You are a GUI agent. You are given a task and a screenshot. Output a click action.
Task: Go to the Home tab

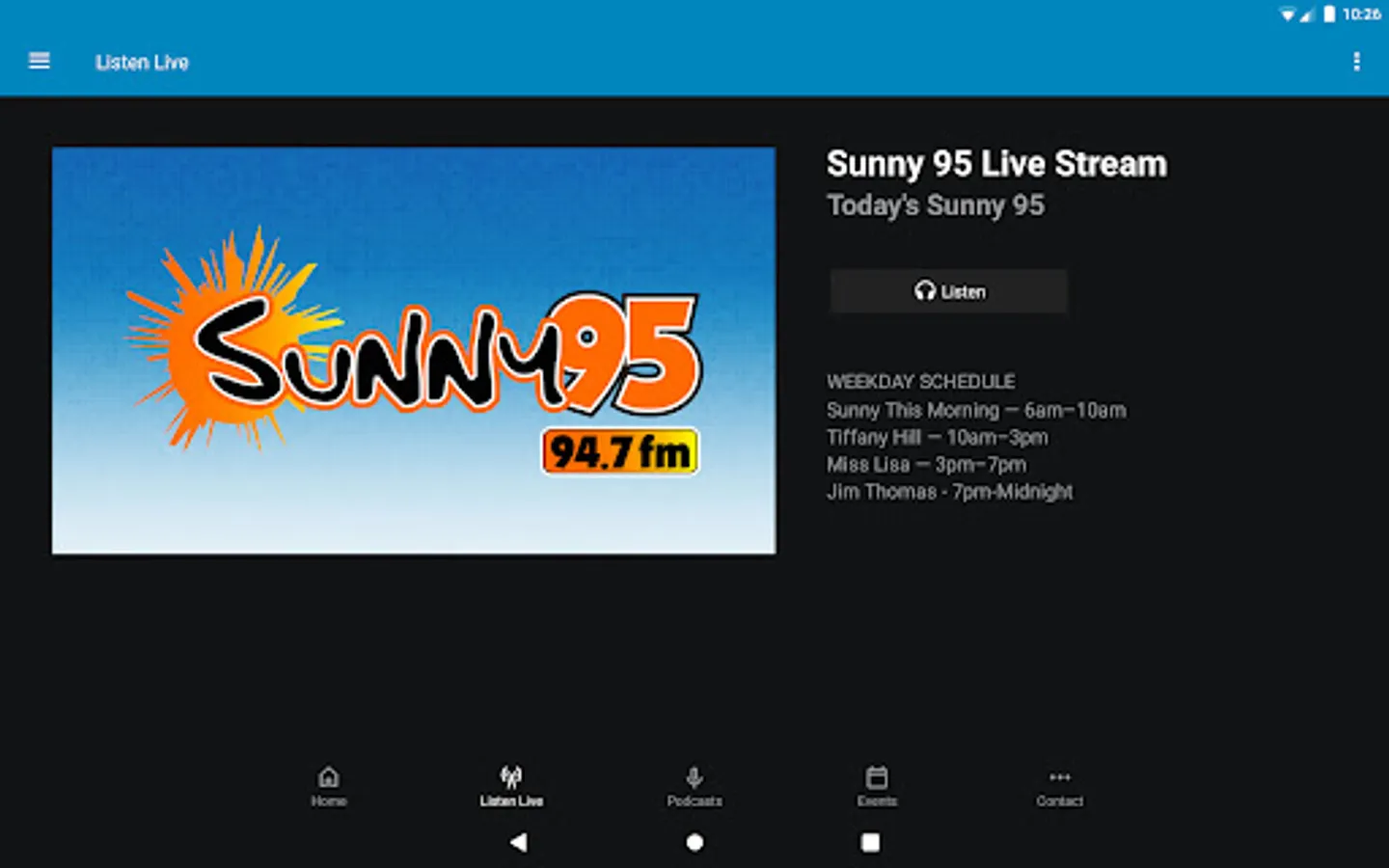[x=329, y=786]
